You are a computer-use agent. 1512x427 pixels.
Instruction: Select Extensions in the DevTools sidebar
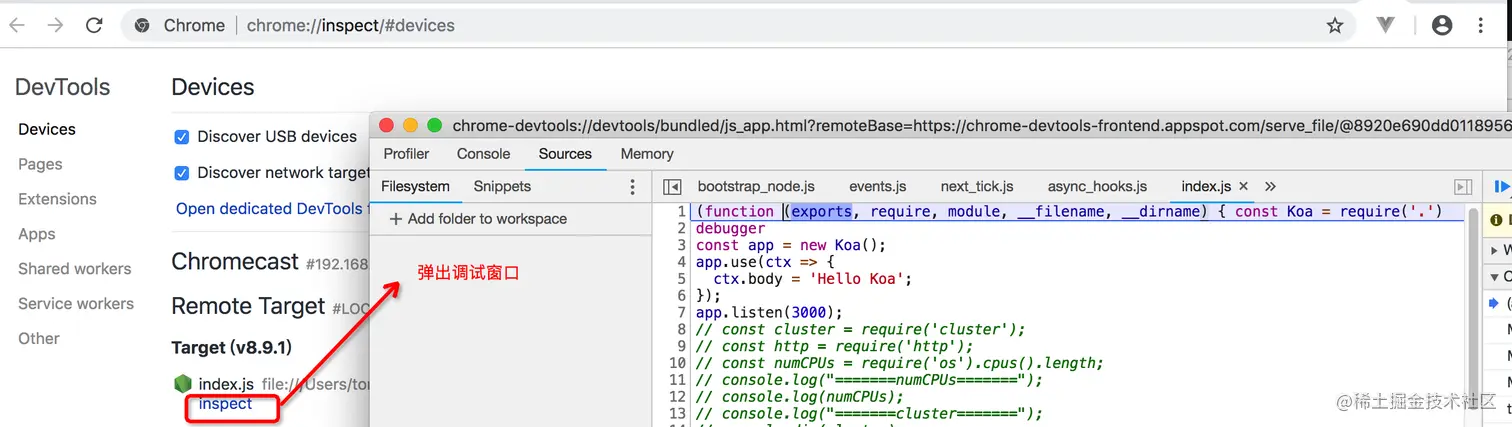click(57, 199)
